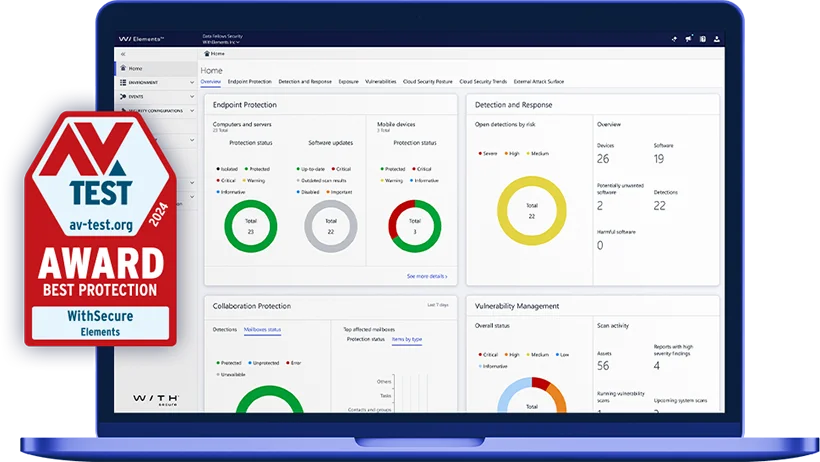
Task: Click the Home icon in the sidebar
Action: tap(123, 68)
